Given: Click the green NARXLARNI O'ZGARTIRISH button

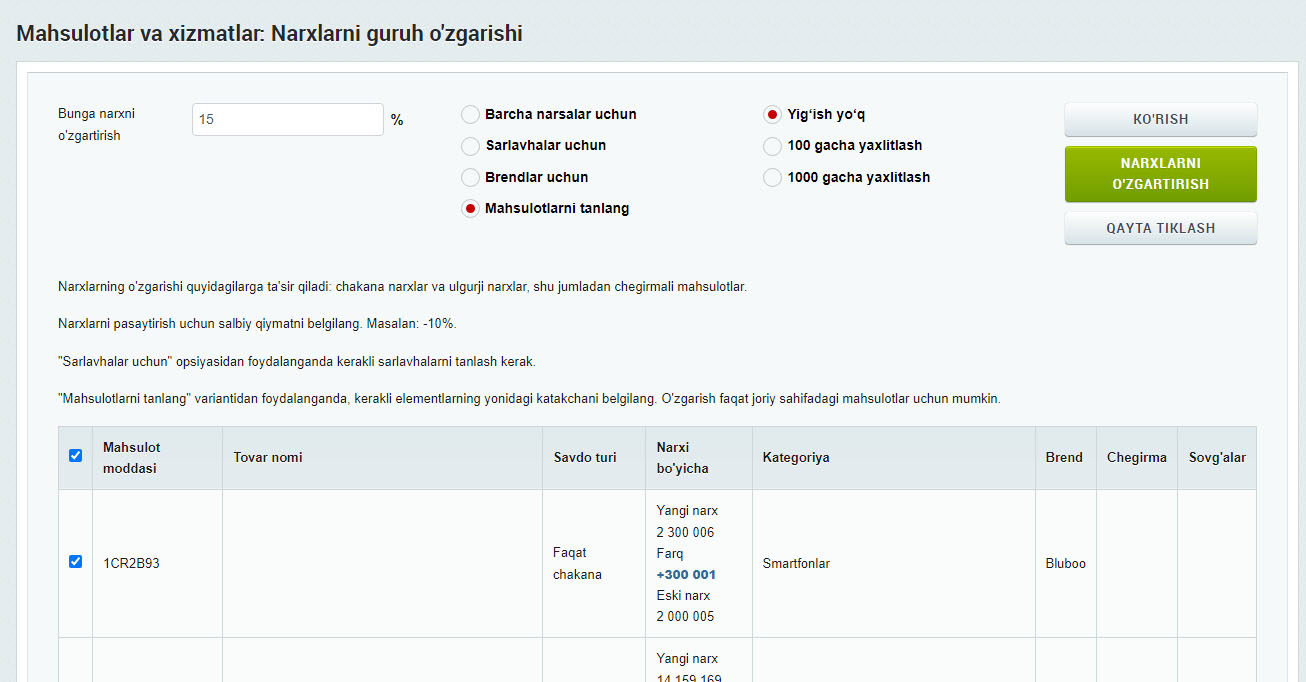Looking at the screenshot, I should coord(1160,174).
